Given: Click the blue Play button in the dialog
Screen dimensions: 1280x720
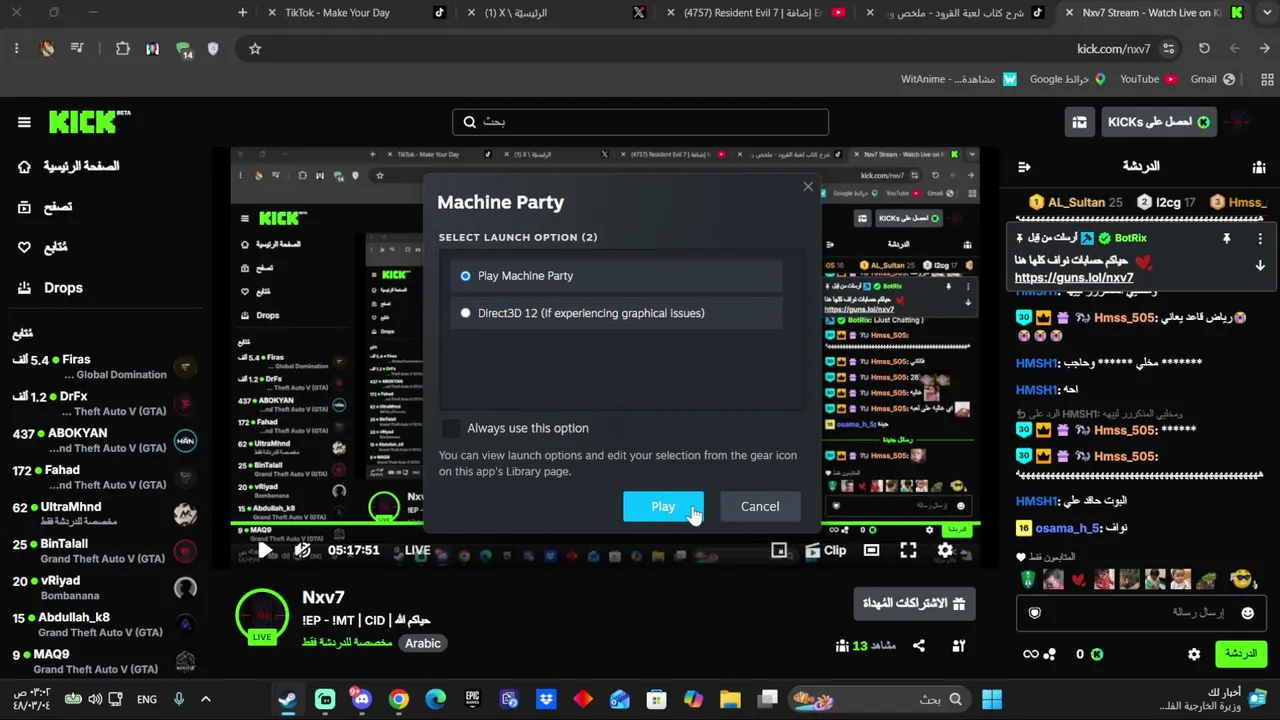Looking at the screenshot, I should coord(663,506).
